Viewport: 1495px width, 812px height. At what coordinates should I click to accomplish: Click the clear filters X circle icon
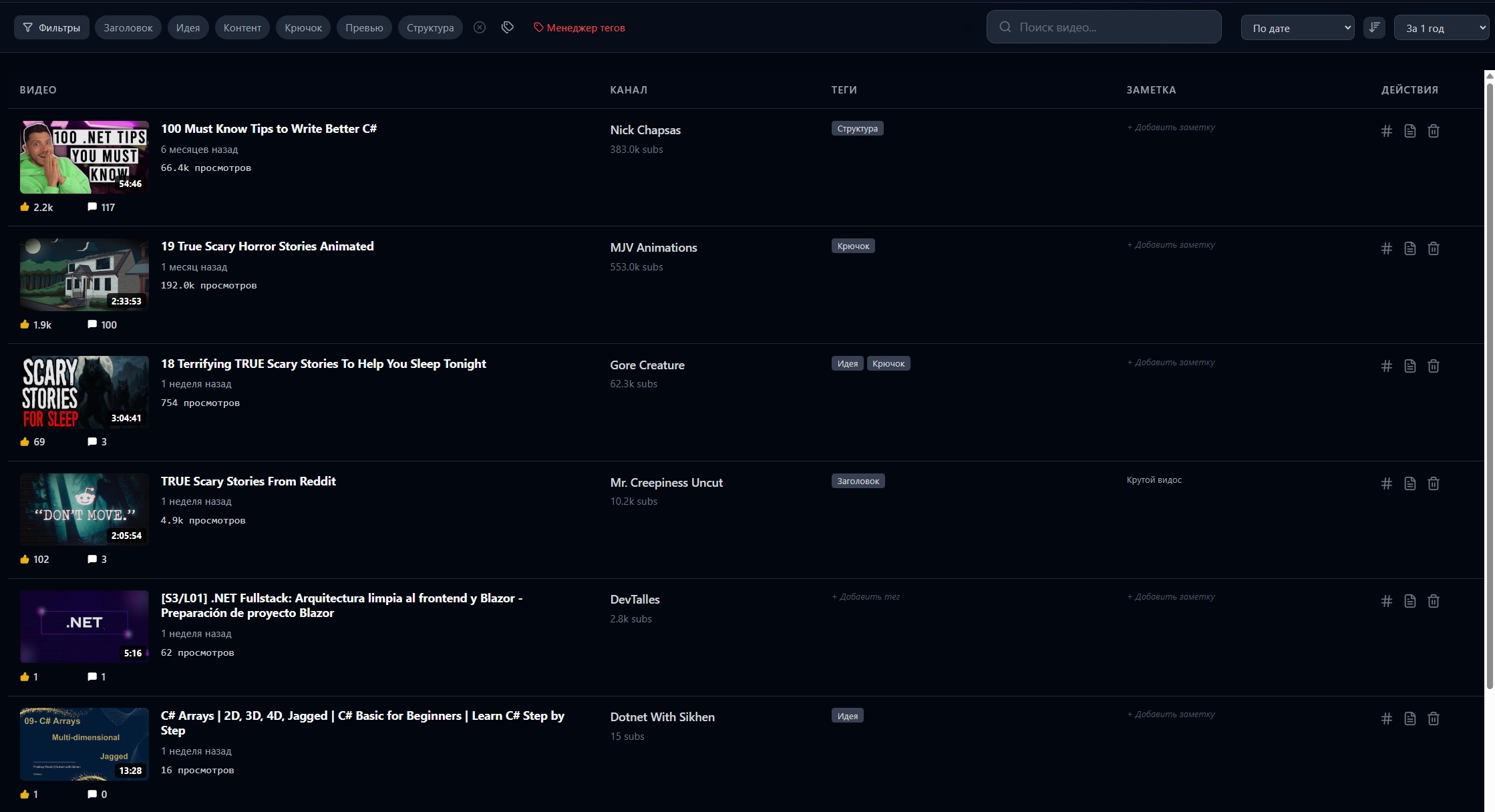pyautogui.click(x=480, y=27)
